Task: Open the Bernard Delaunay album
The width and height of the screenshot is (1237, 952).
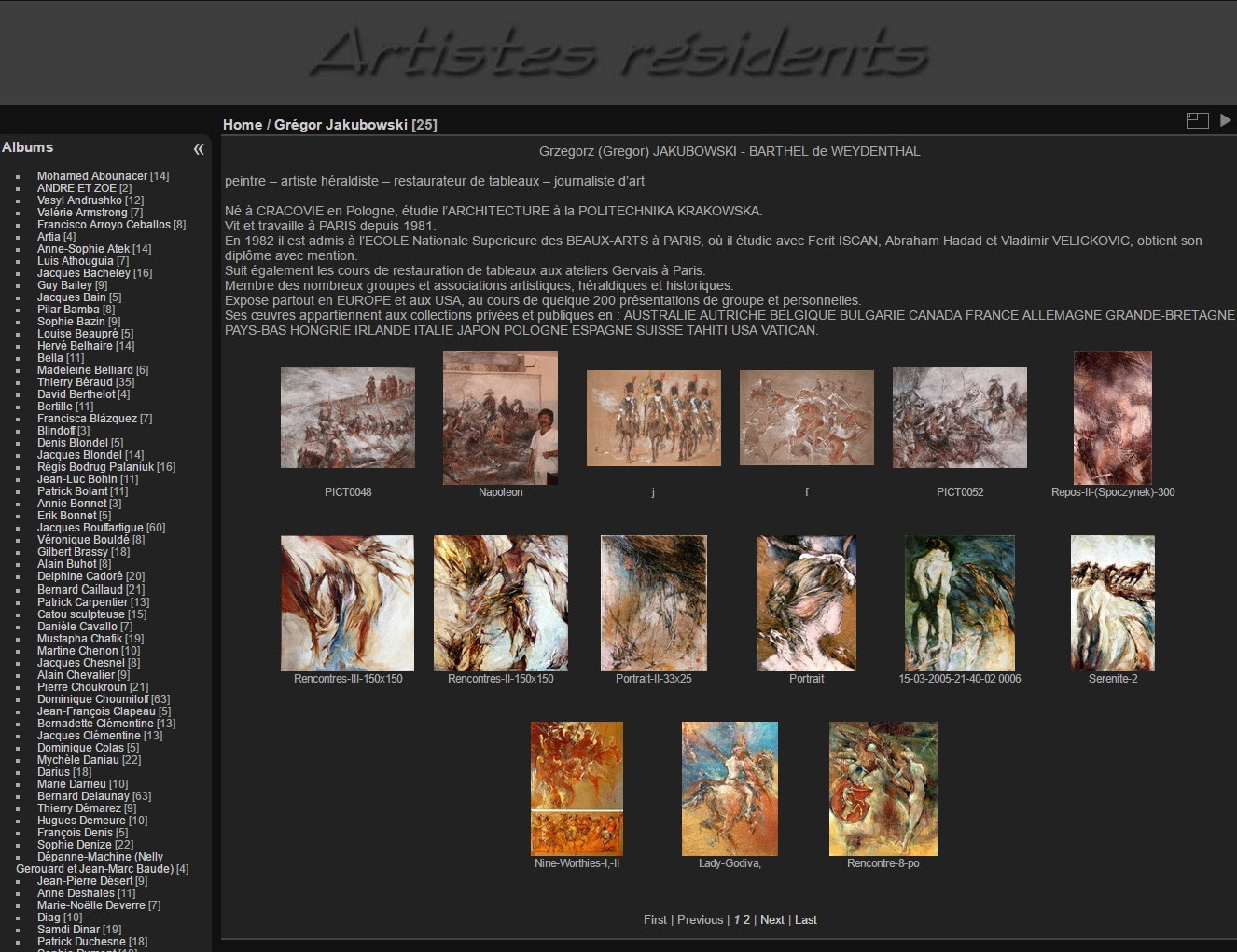Action: 83,796
